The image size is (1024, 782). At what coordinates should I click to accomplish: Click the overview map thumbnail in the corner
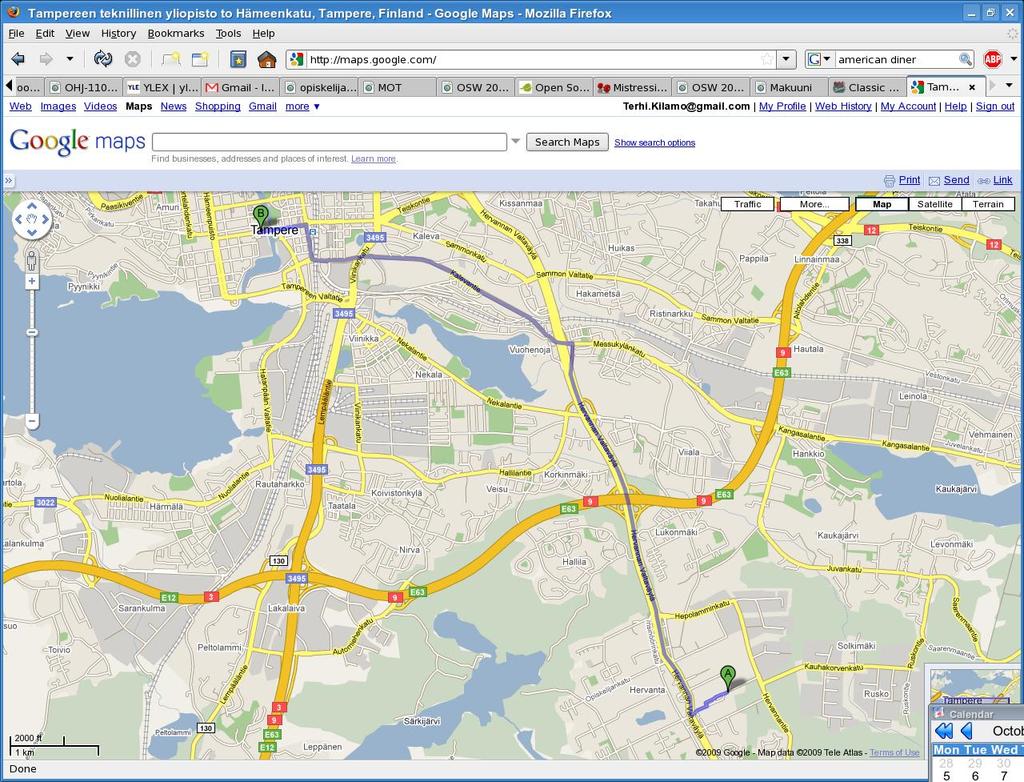(974, 686)
